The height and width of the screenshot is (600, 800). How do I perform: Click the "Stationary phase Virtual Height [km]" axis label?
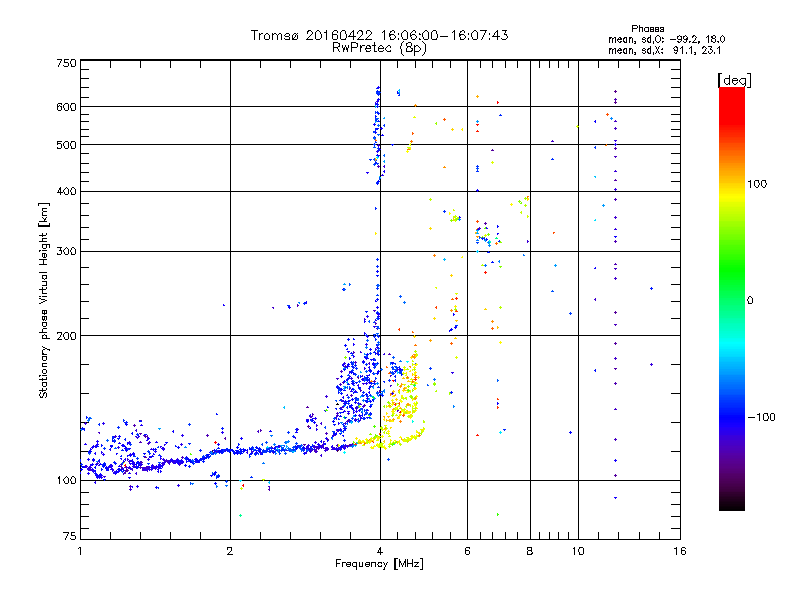coord(43,300)
